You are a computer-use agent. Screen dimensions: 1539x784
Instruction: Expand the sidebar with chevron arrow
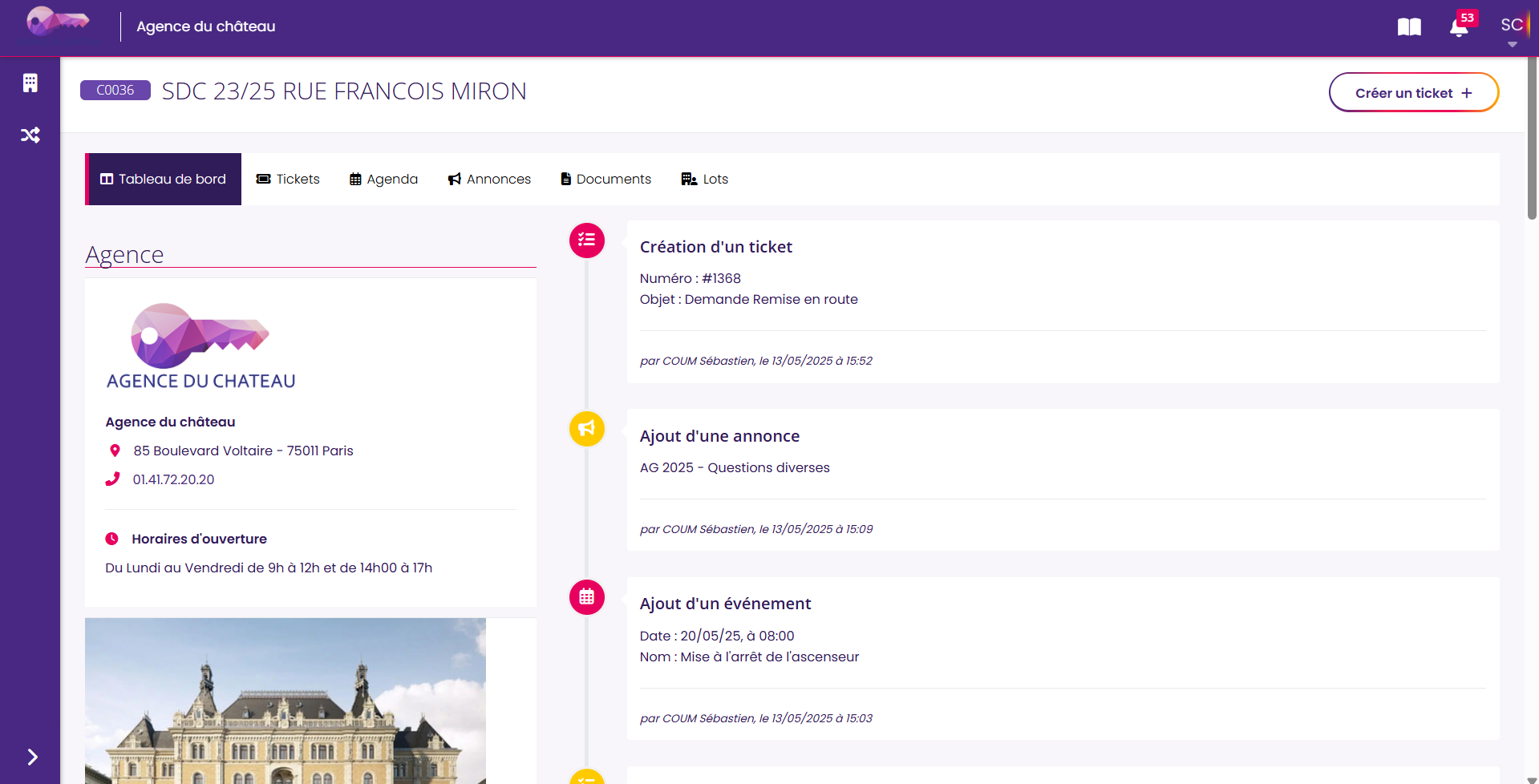[x=32, y=757]
